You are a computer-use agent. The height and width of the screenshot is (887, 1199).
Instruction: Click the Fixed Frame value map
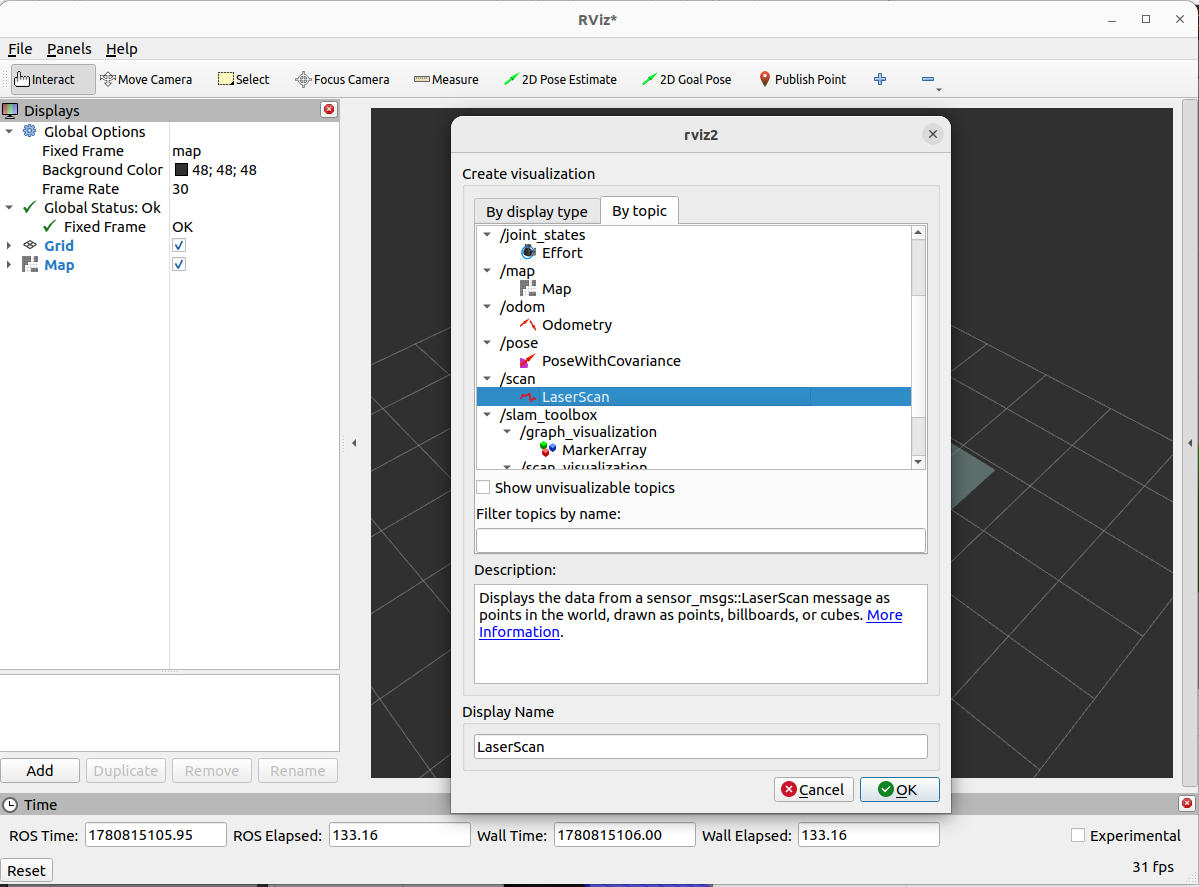click(187, 151)
